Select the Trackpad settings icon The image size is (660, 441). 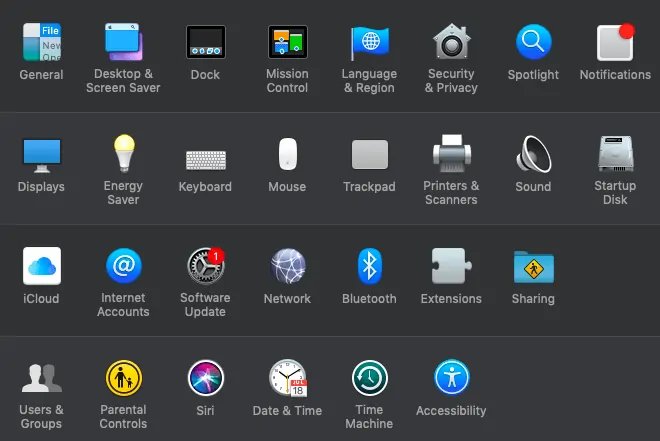pos(370,155)
